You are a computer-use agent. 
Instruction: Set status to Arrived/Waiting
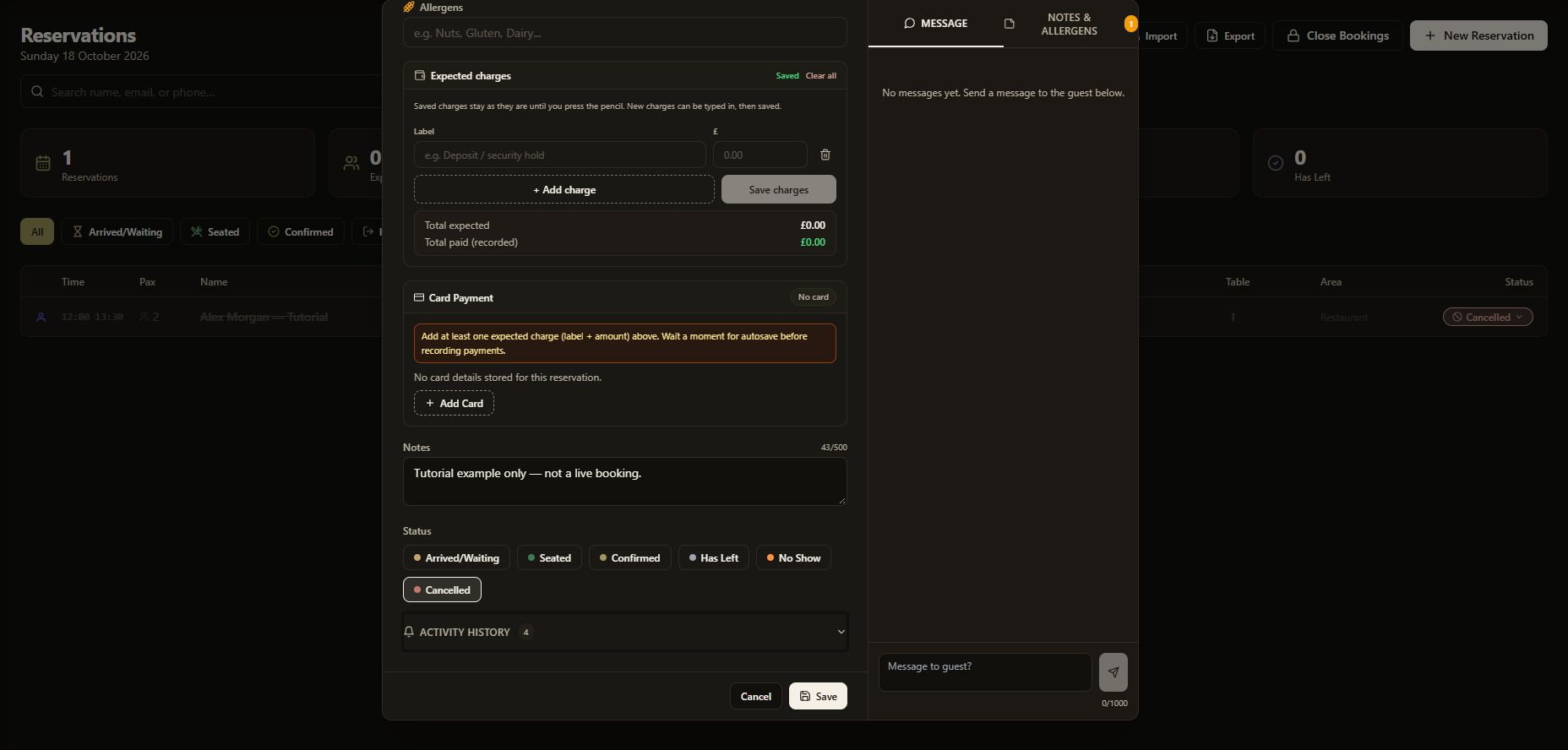click(456, 557)
